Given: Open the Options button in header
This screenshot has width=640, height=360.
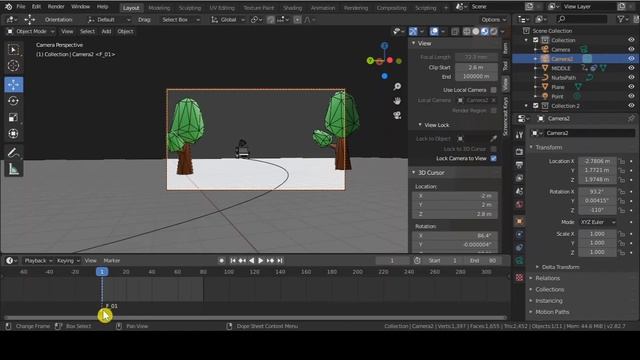Looking at the screenshot, I should [x=493, y=20].
